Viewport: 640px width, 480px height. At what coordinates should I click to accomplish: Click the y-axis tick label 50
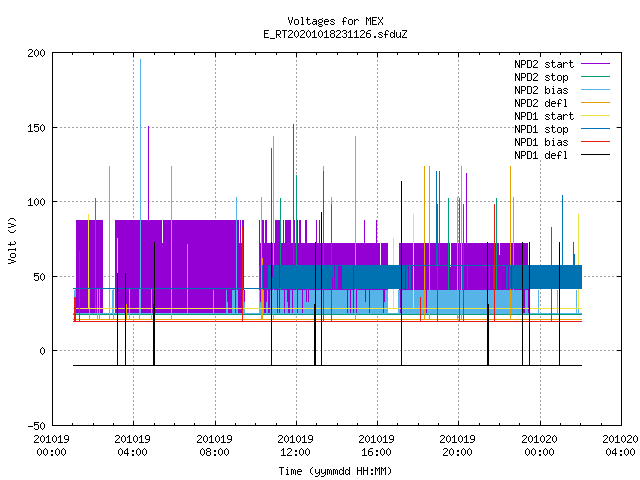click(40, 277)
